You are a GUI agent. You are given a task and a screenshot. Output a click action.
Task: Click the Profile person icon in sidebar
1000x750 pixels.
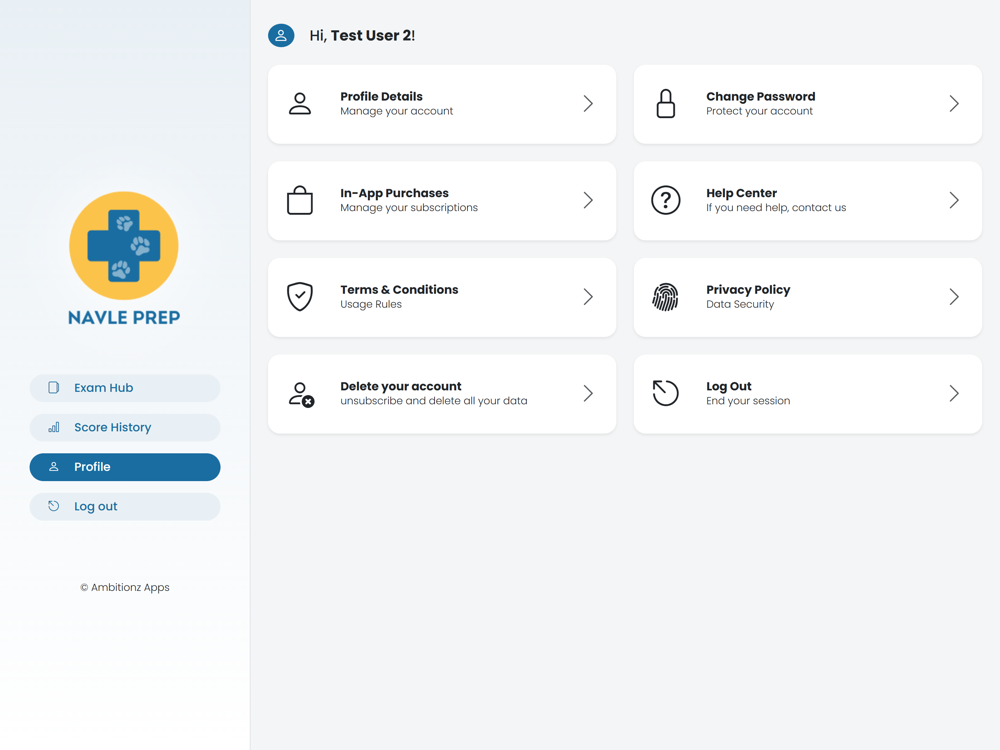click(54, 467)
